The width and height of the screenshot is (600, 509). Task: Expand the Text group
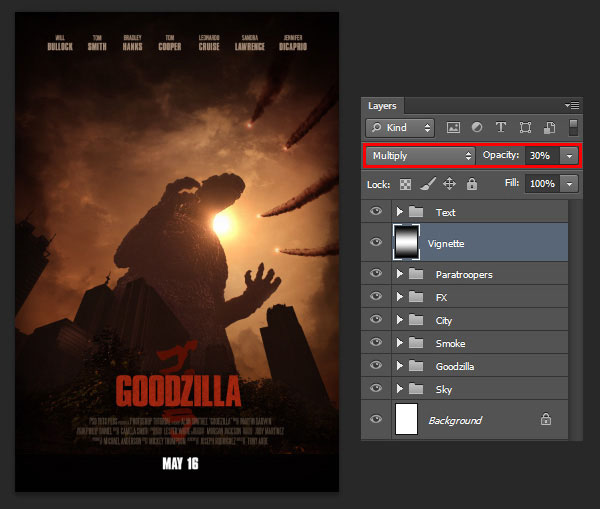pyautogui.click(x=399, y=212)
